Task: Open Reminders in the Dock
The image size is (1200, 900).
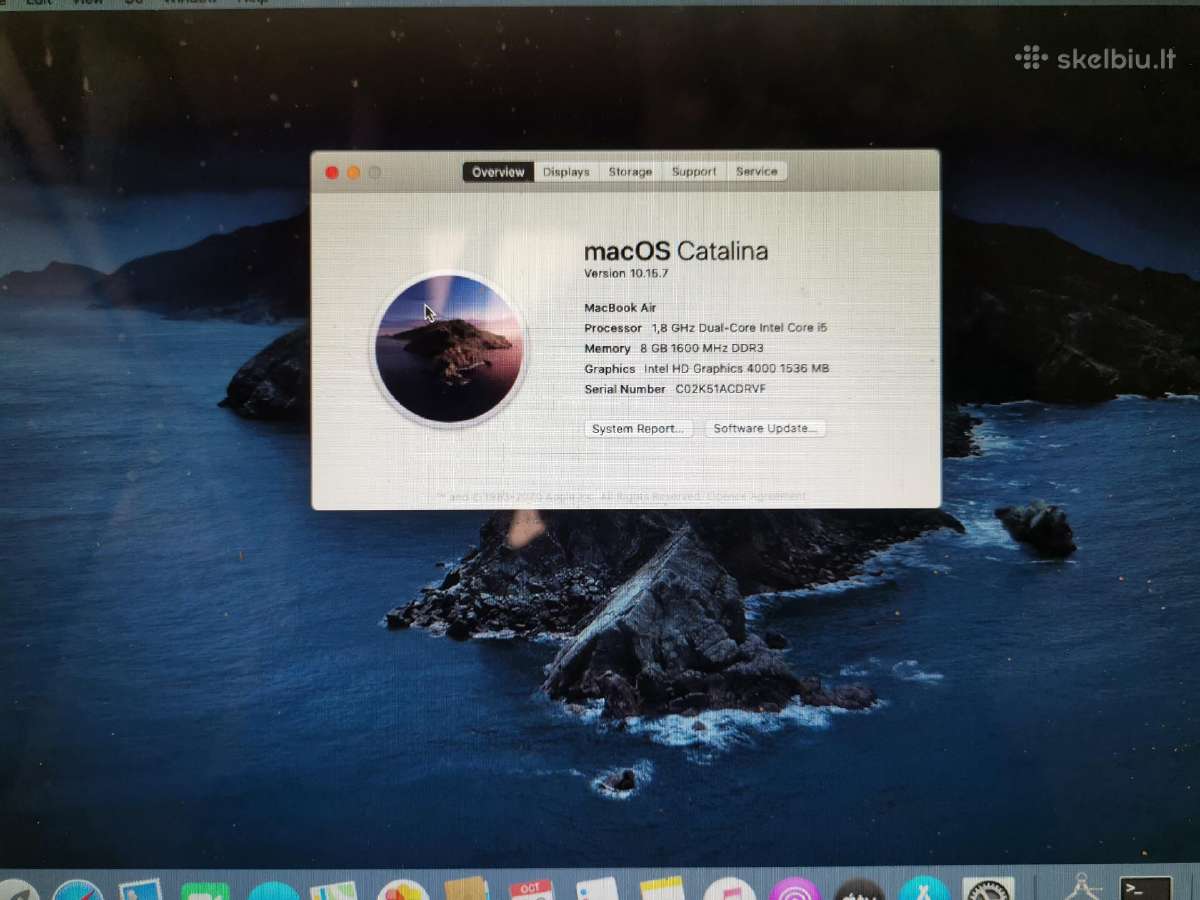Action: pyautogui.click(x=598, y=889)
